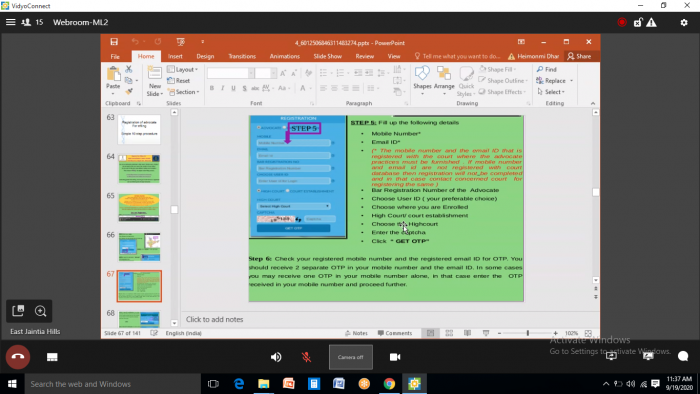
Task: Switch to the Transitions tab
Action: tap(242, 57)
